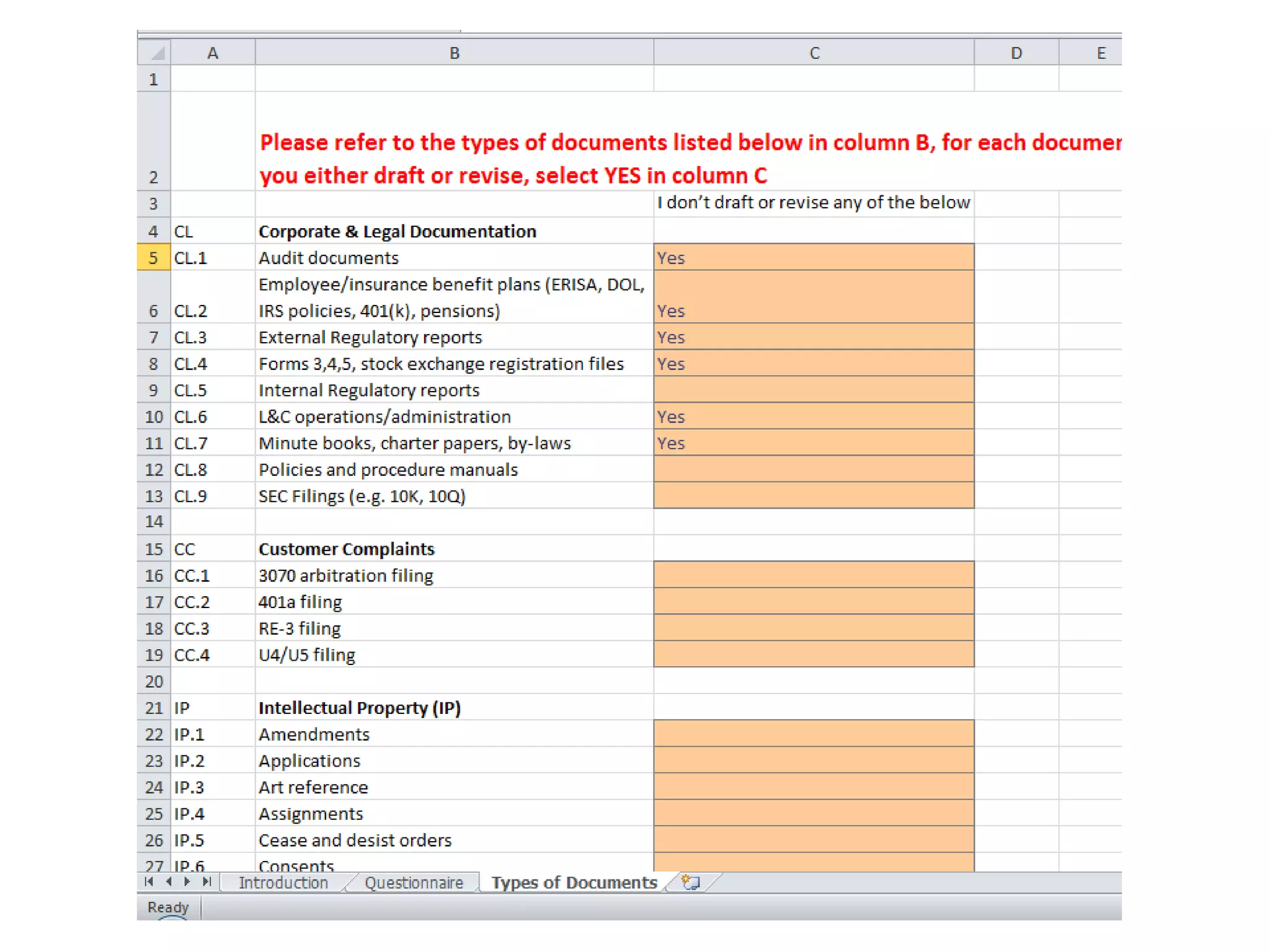Viewport: 1270px width, 952px height.
Task: Select column C header
Action: click(814, 53)
